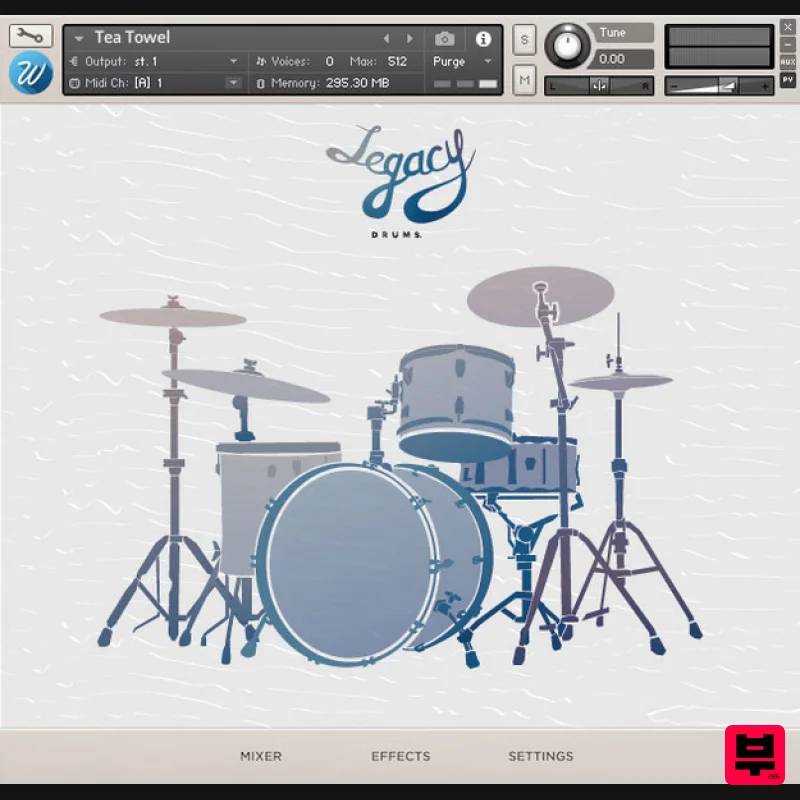
Task: Switch to the MIXER tab
Action: [x=261, y=756]
